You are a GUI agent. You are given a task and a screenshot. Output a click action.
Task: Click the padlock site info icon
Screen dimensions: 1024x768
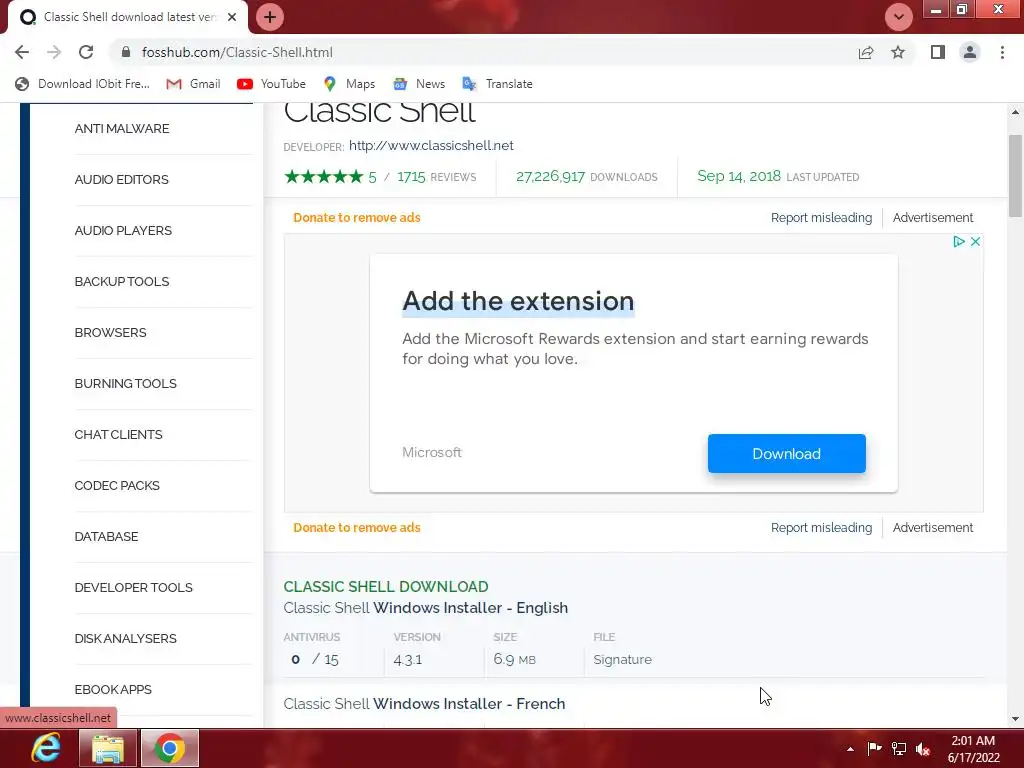tap(126, 52)
